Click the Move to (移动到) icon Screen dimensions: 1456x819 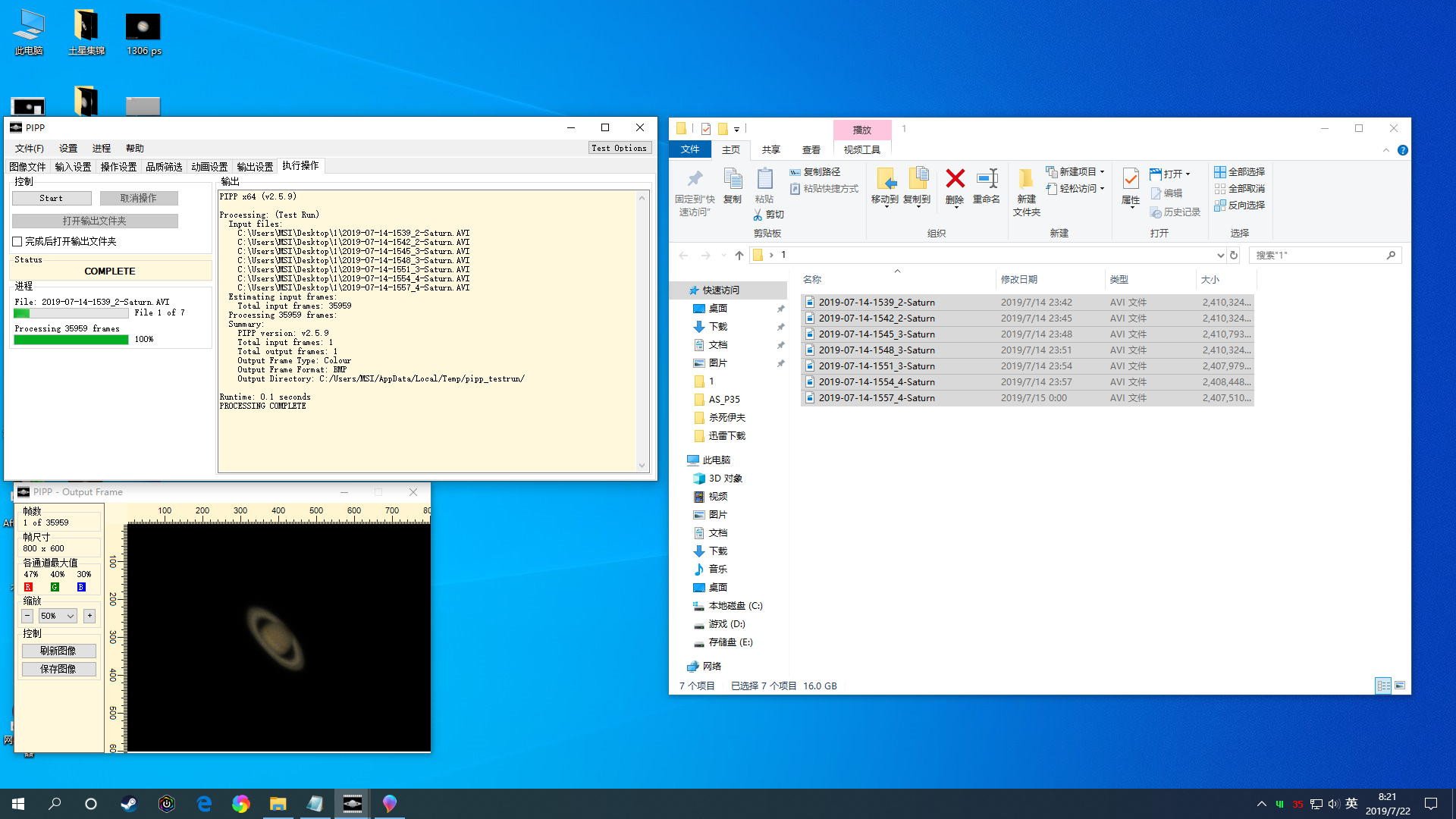(885, 179)
